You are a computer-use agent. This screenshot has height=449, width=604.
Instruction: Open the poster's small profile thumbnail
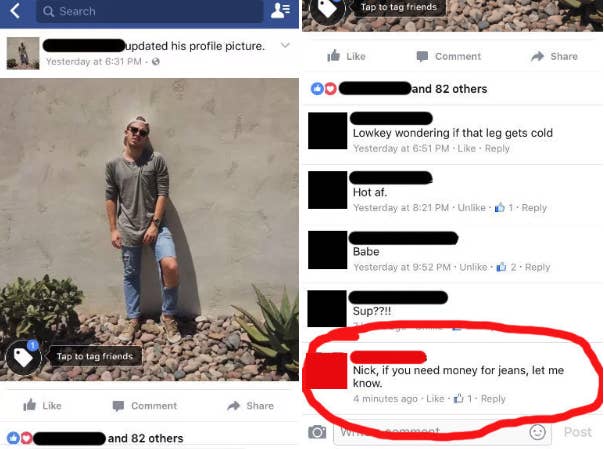coord(23,53)
